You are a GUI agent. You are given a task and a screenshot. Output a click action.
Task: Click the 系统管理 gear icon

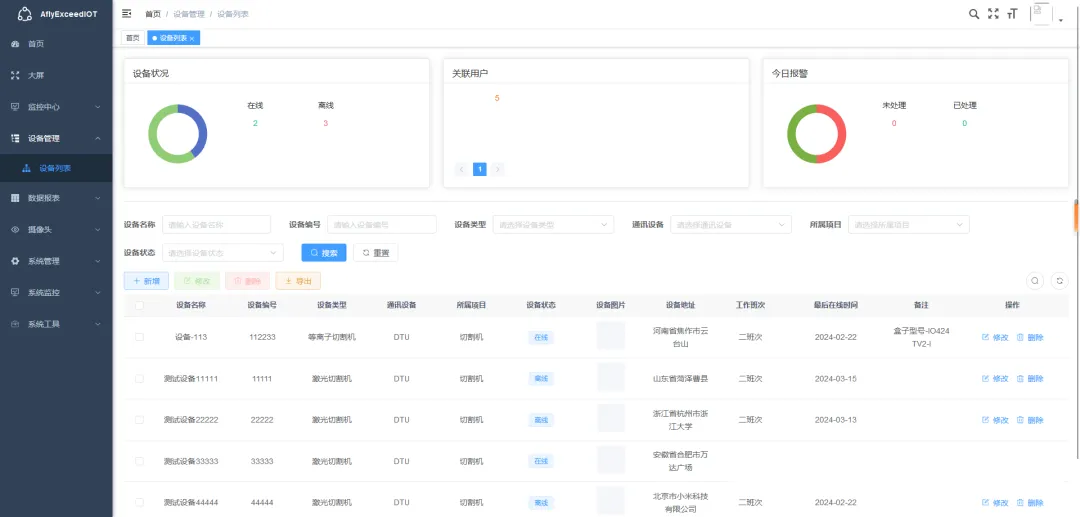click(x=15, y=262)
